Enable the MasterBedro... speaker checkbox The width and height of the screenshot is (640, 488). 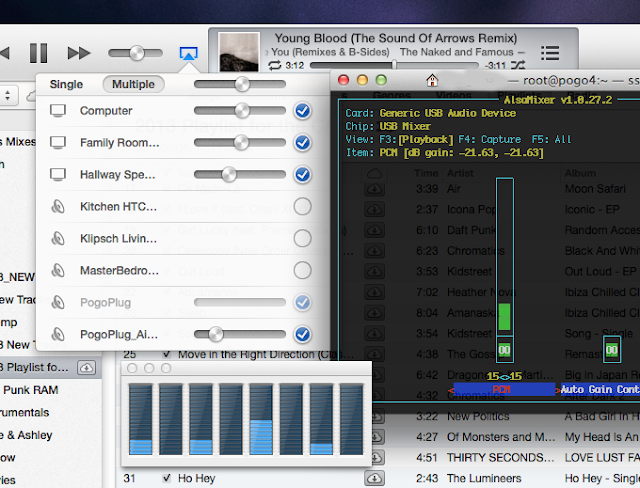tap(302, 270)
